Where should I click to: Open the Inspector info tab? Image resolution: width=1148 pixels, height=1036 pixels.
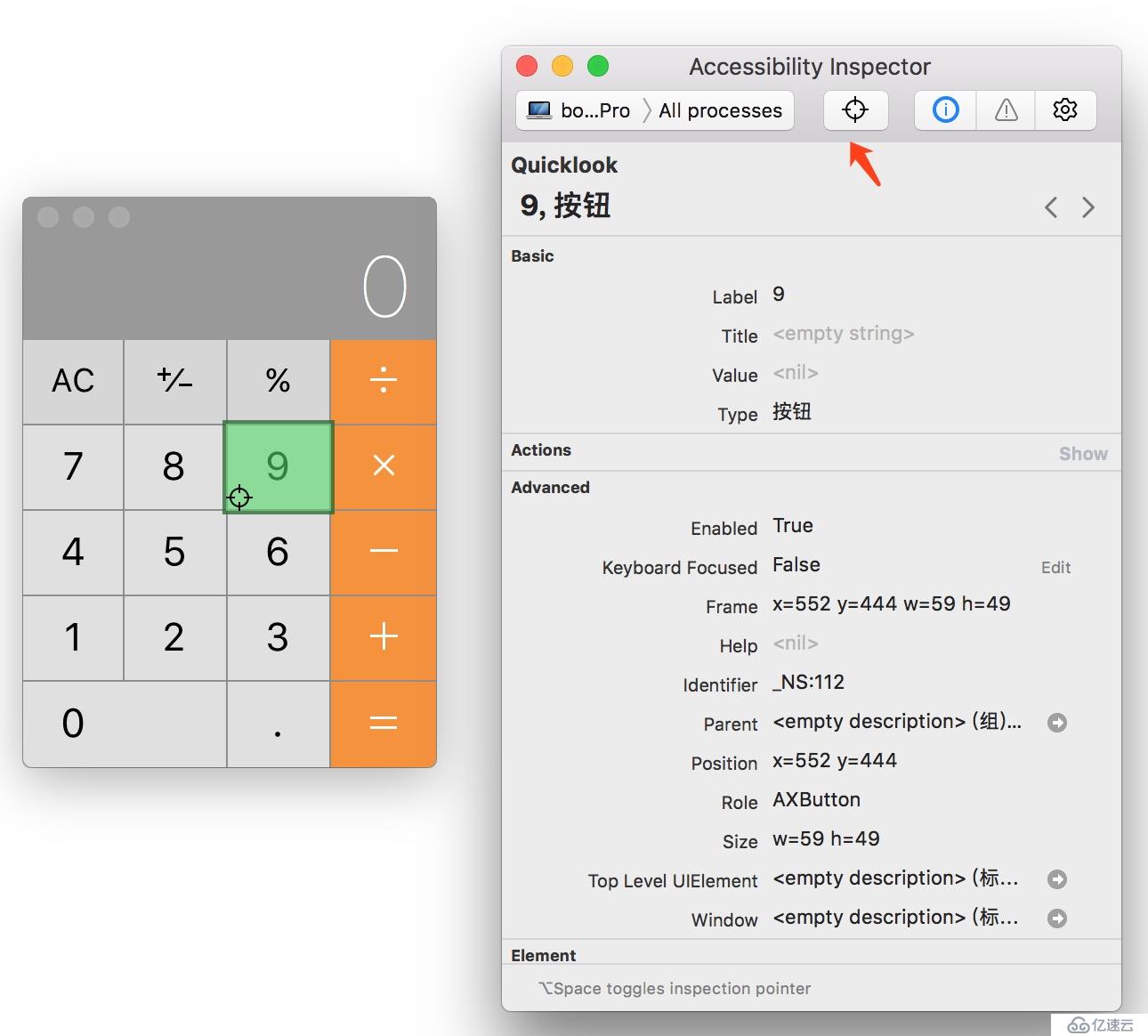pos(945,109)
